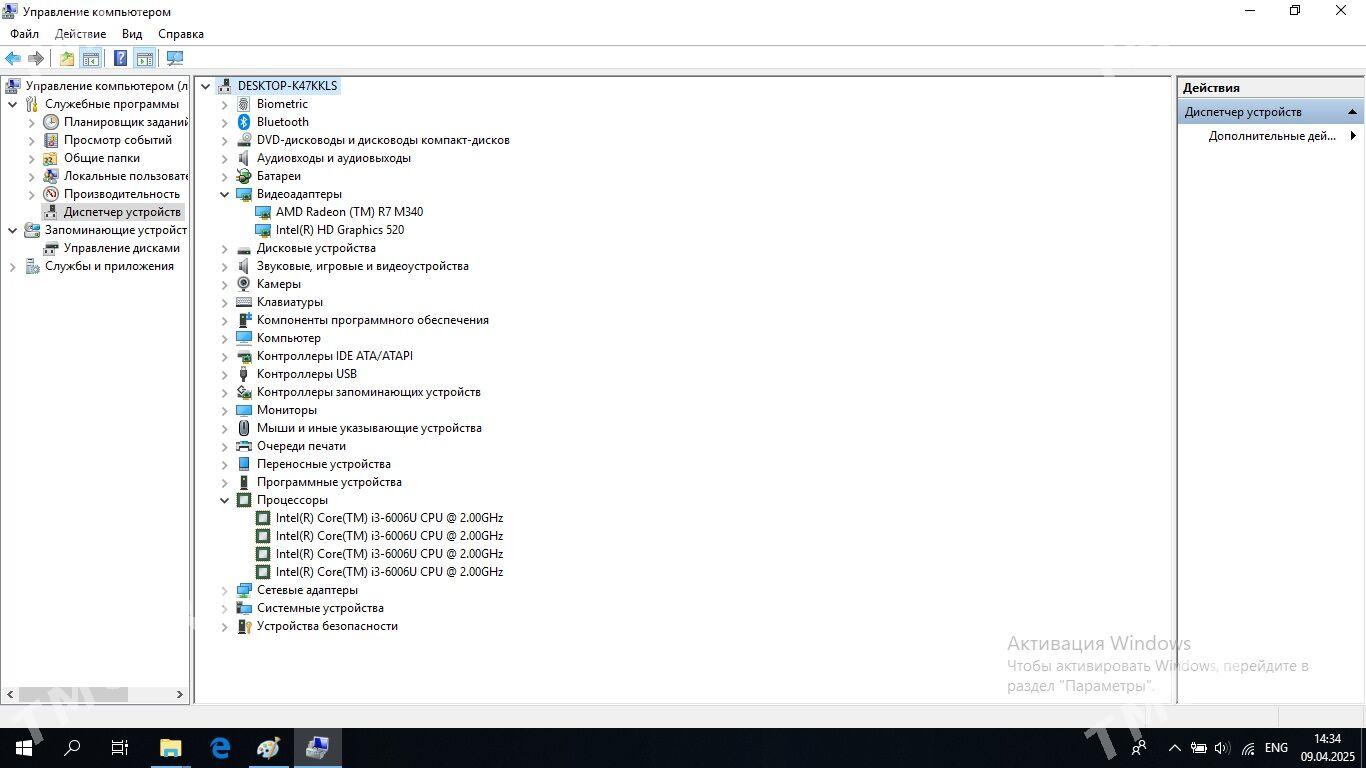Select the AMD Radeon (TM) R7 M340 device
Screen dimensions: 1366x768
(x=349, y=212)
